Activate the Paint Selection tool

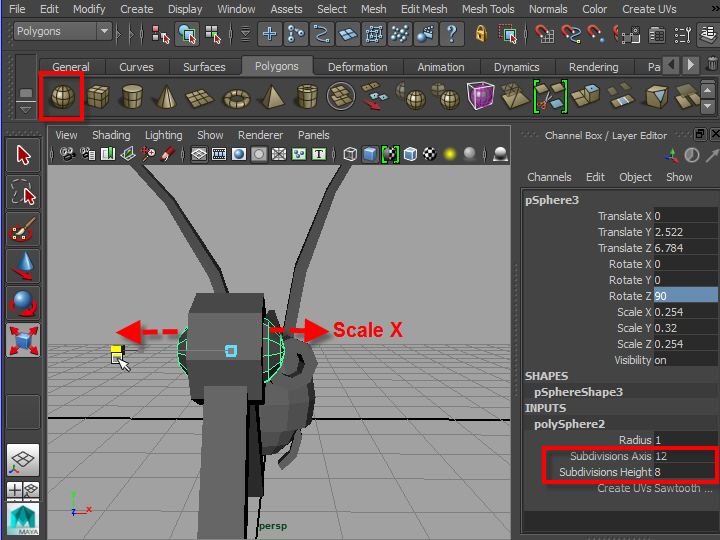[x=23, y=229]
